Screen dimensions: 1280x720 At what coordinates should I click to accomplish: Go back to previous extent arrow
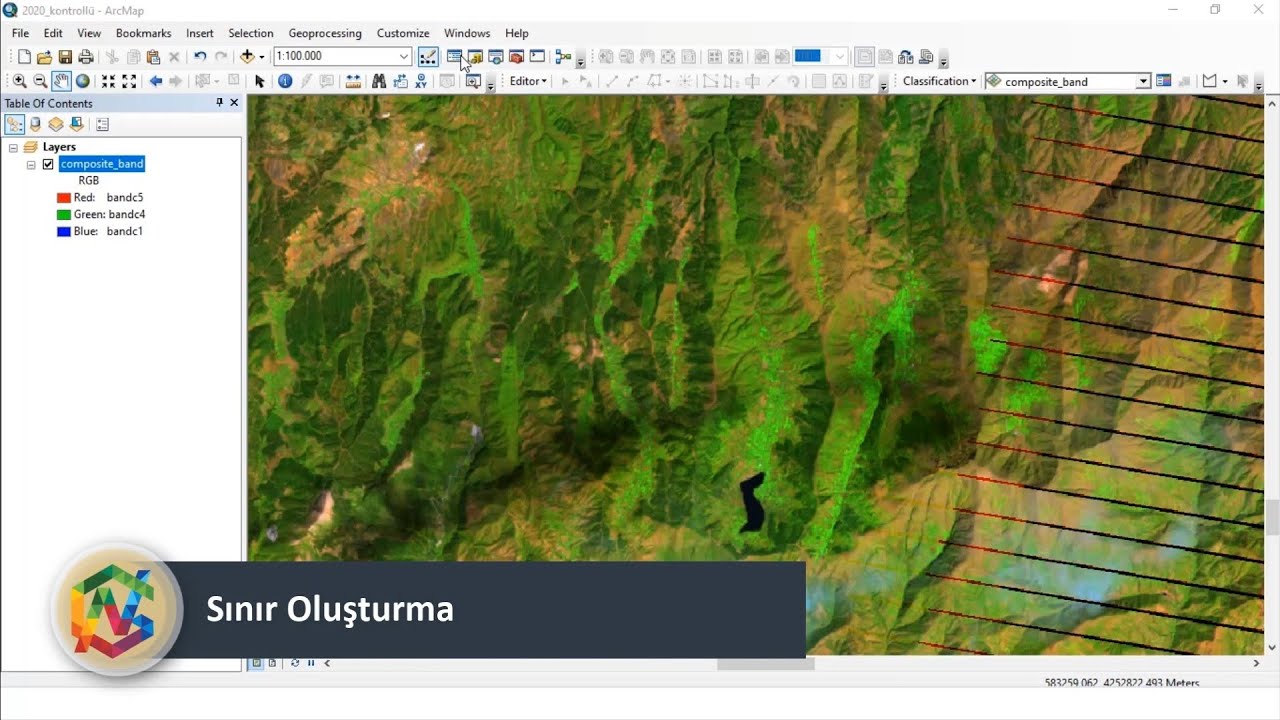click(155, 81)
